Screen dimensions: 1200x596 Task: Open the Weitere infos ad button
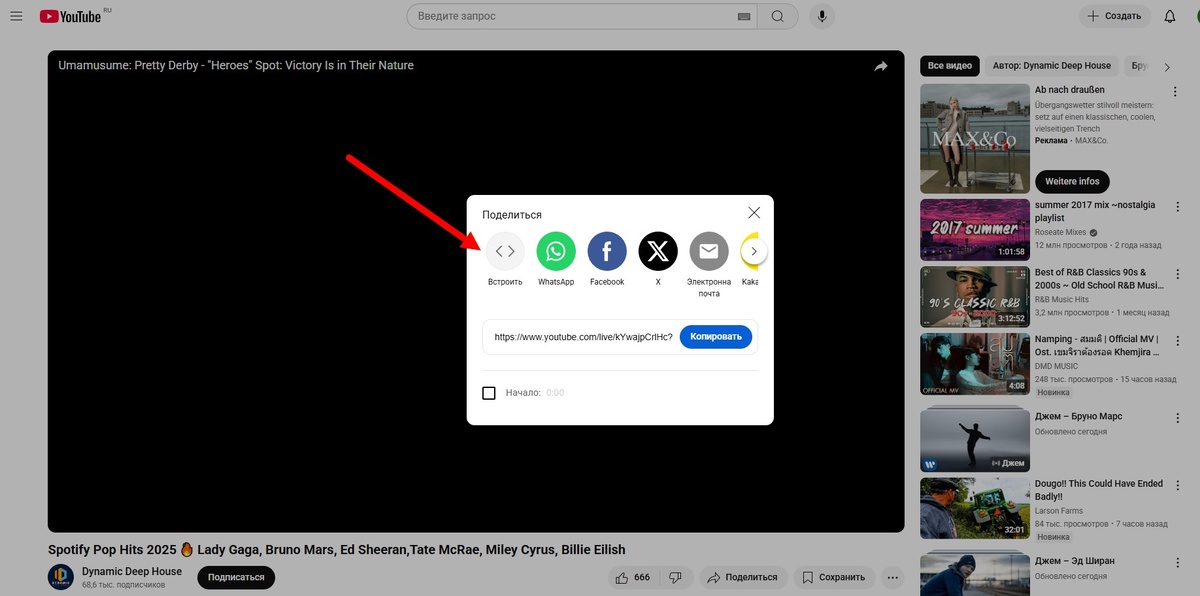[1073, 181]
